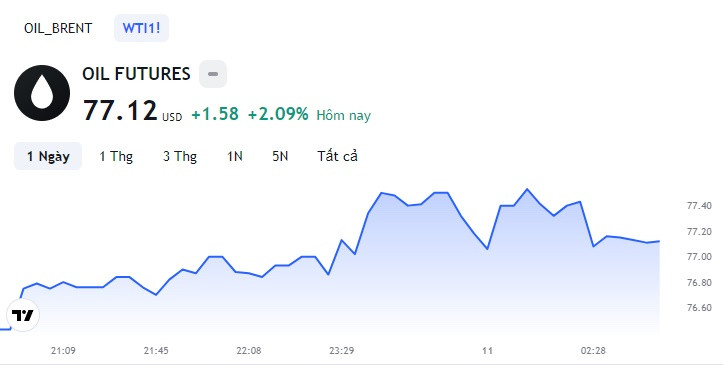
Task: Click the +2.09% change percentage
Action: pyautogui.click(x=278, y=114)
